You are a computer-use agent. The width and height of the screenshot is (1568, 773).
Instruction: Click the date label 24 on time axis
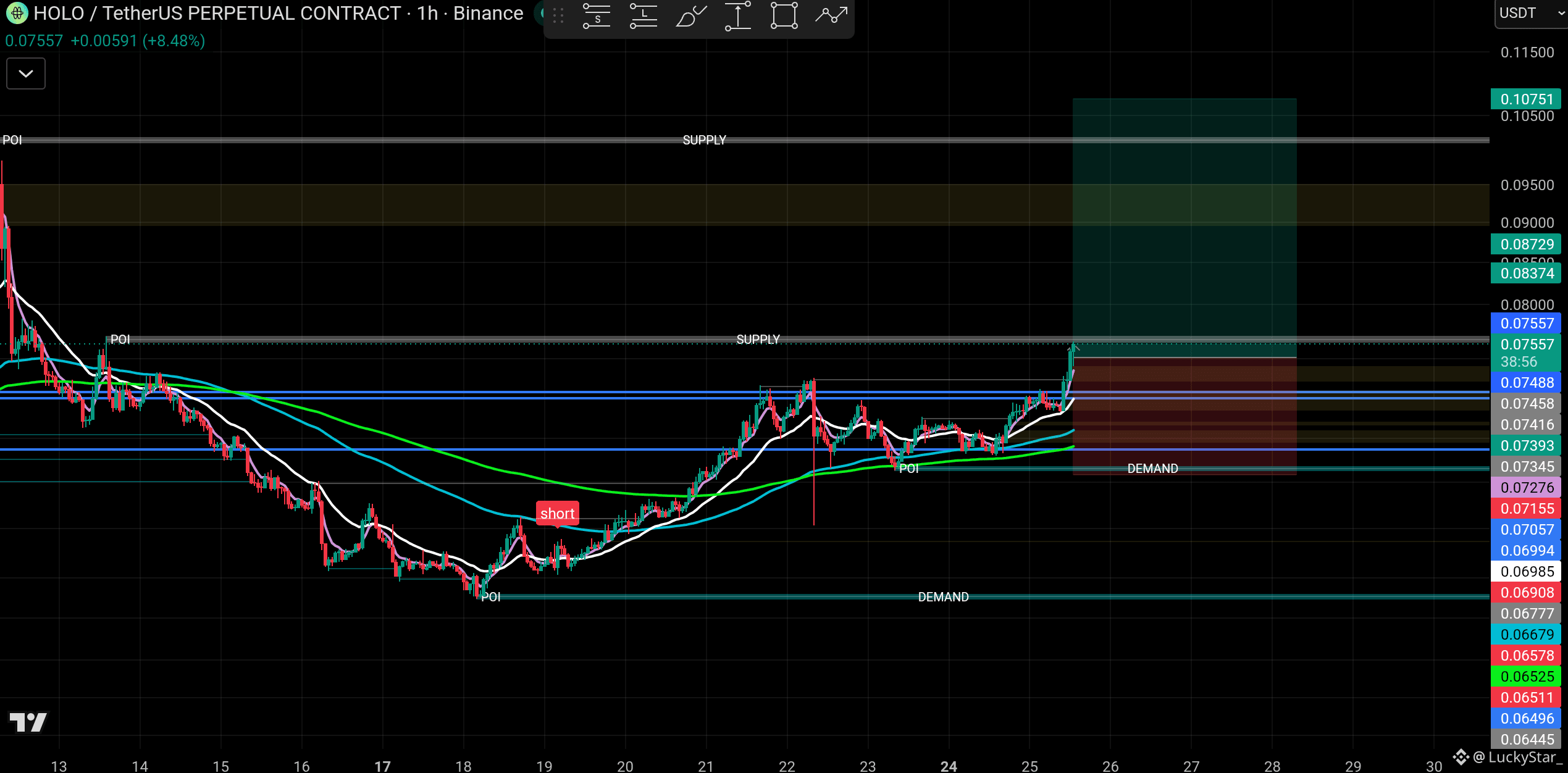point(949,766)
